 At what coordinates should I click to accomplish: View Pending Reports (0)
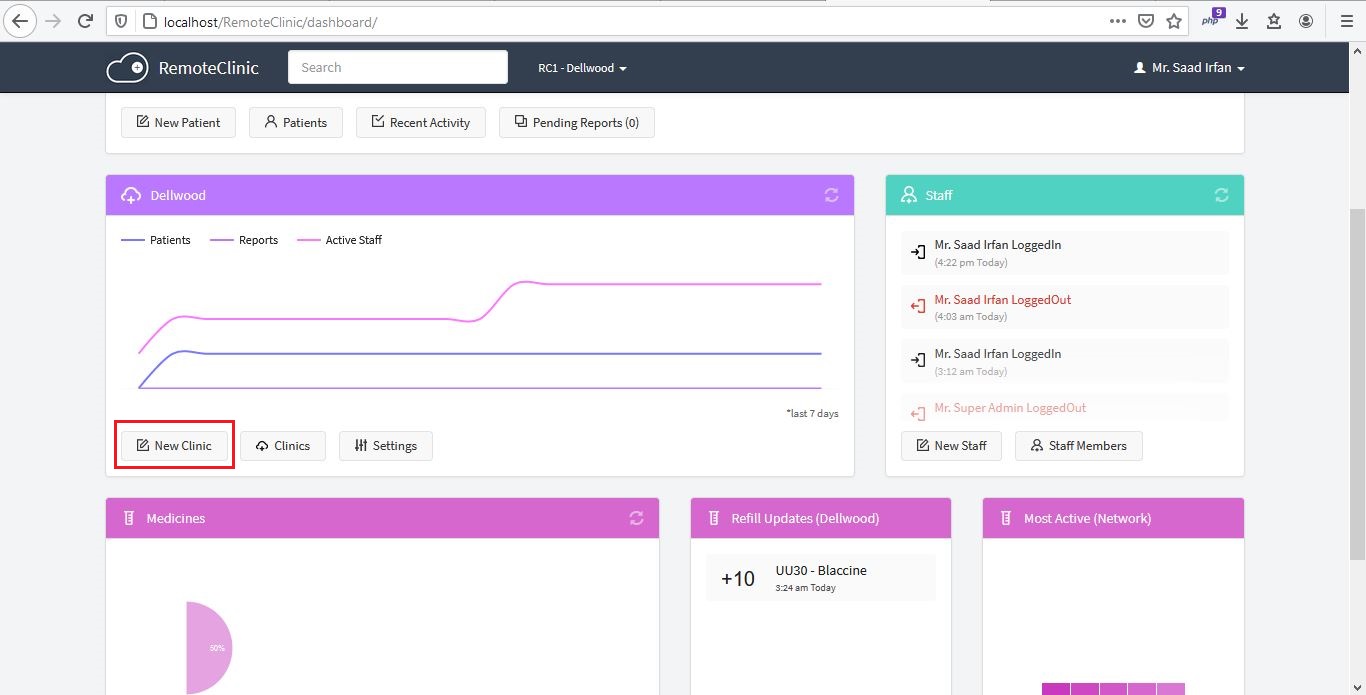[x=576, y=122]
